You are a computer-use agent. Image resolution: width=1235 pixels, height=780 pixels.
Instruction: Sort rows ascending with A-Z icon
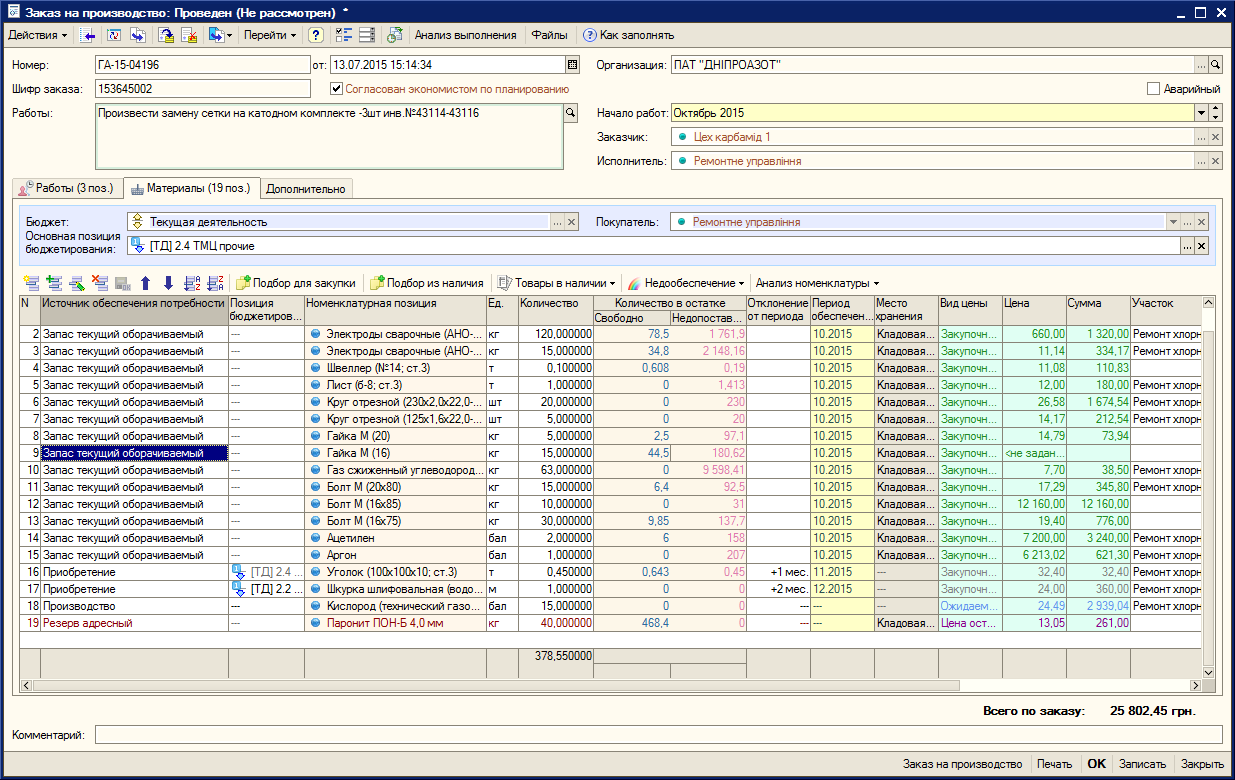tap(192, 283)
